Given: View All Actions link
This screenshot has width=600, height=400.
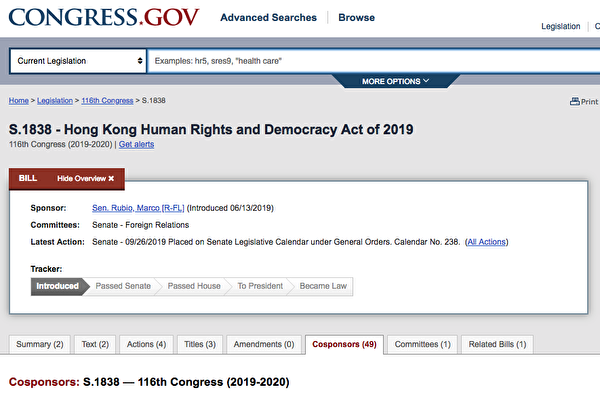Looking at the screenshot, I should point(487,242).
